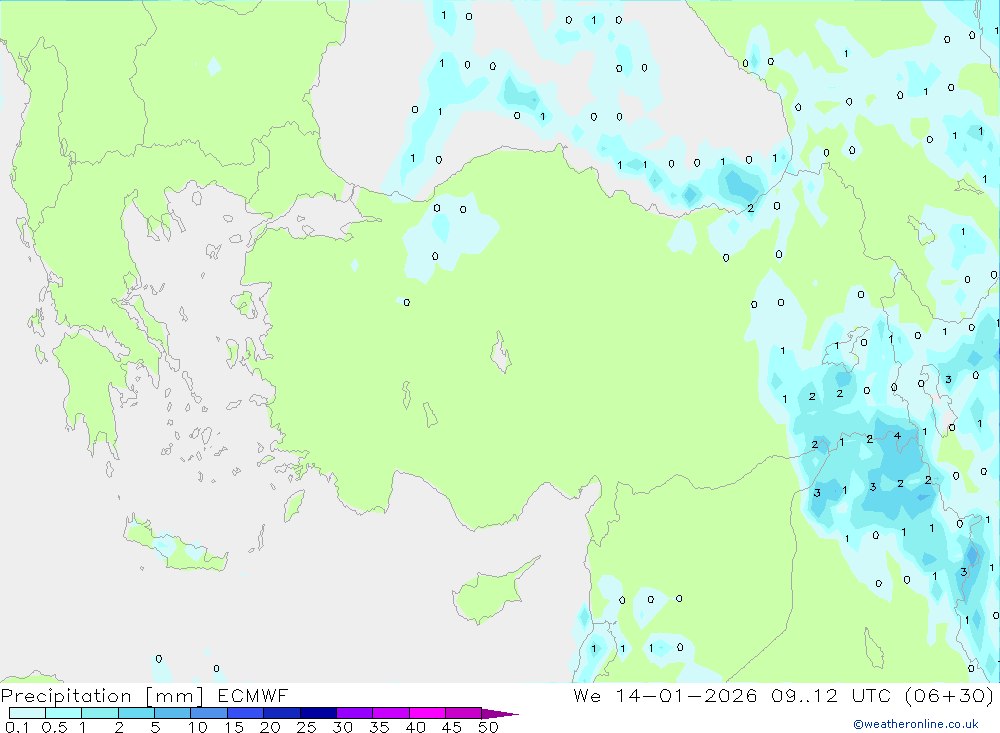Viewport: 1000px width, 733px height.
Task: Click the '40' legend scale label
Action: pos(415,727)
